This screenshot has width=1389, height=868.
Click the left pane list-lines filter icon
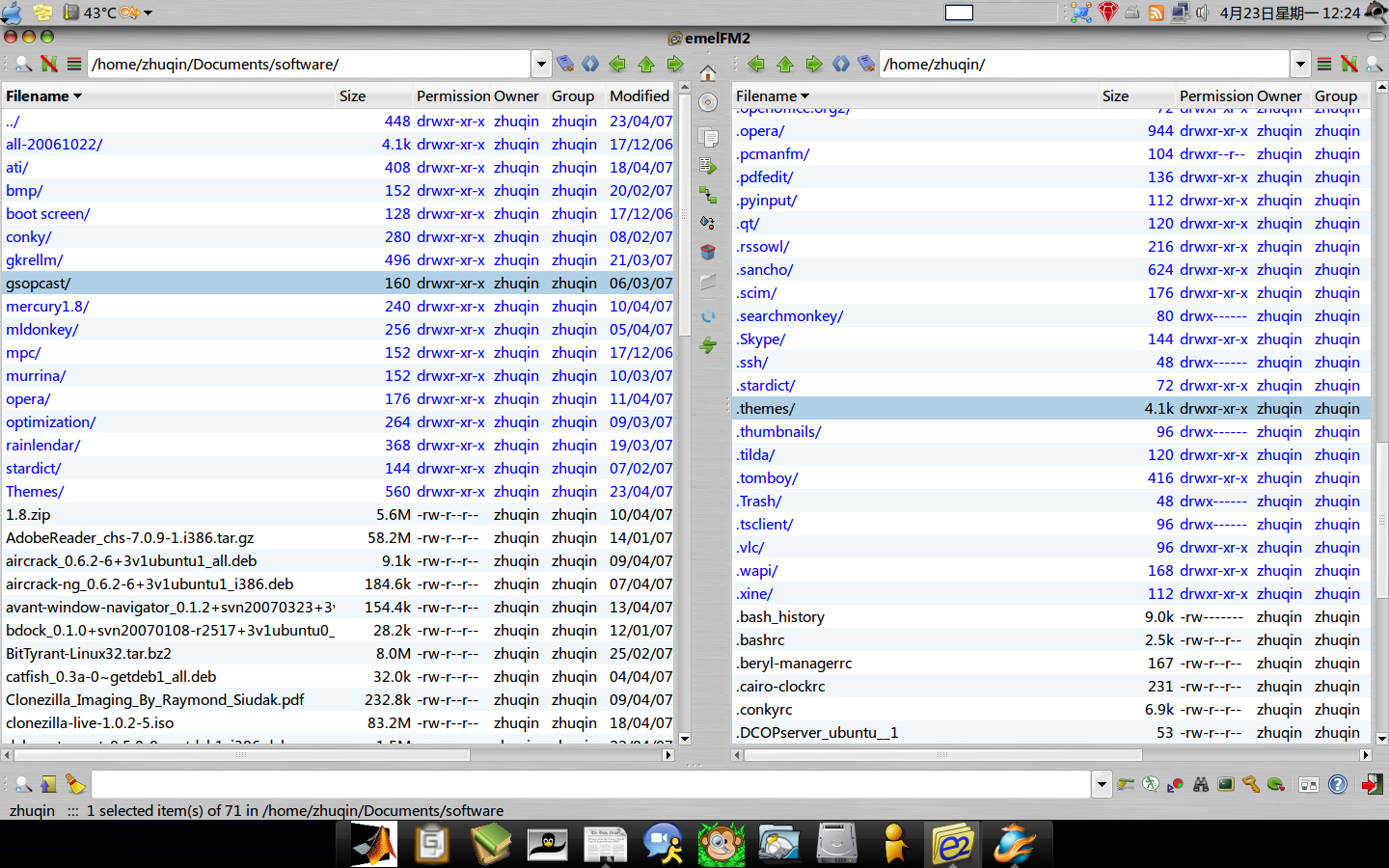coord(73,64)
